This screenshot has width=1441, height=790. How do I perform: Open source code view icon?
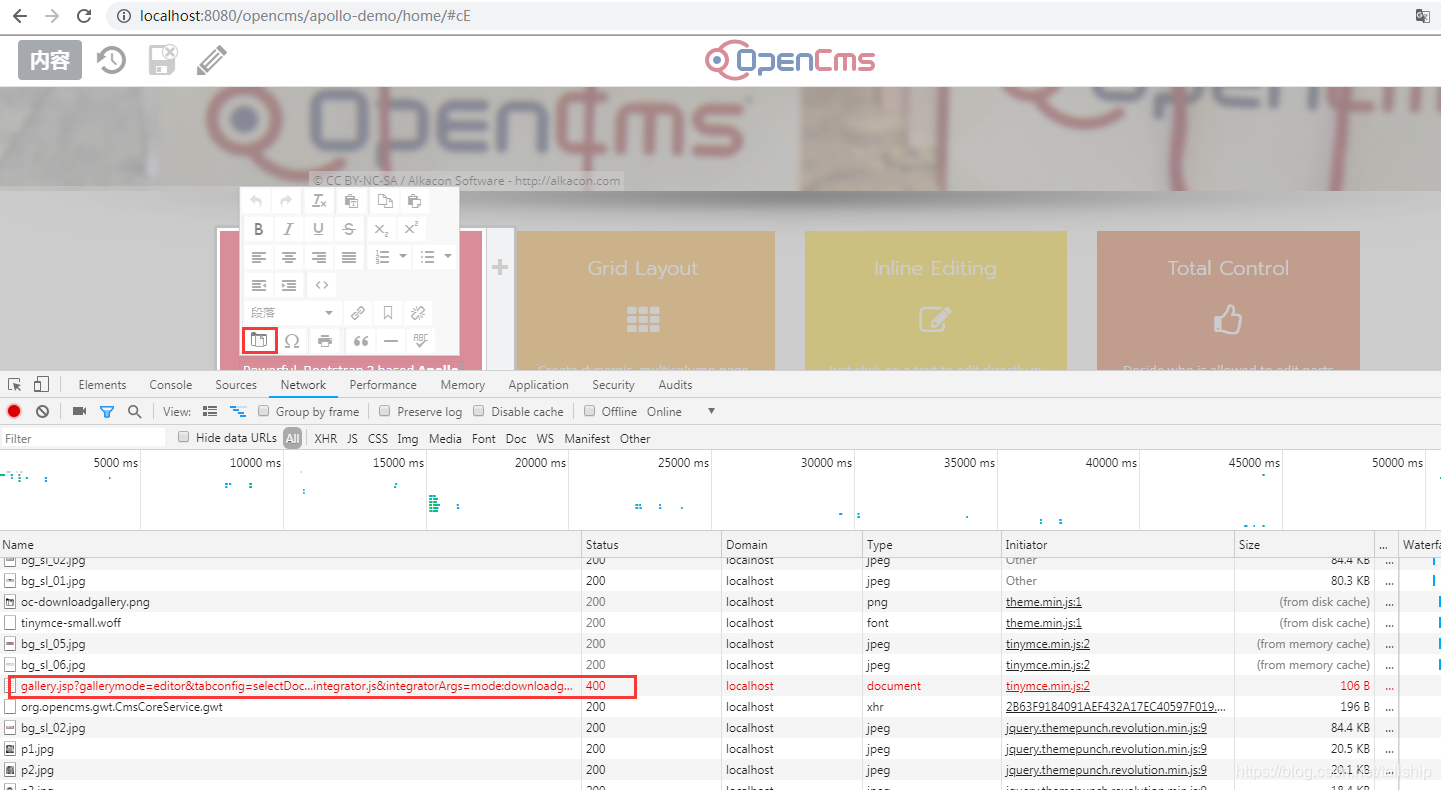[x=322, y=285]
